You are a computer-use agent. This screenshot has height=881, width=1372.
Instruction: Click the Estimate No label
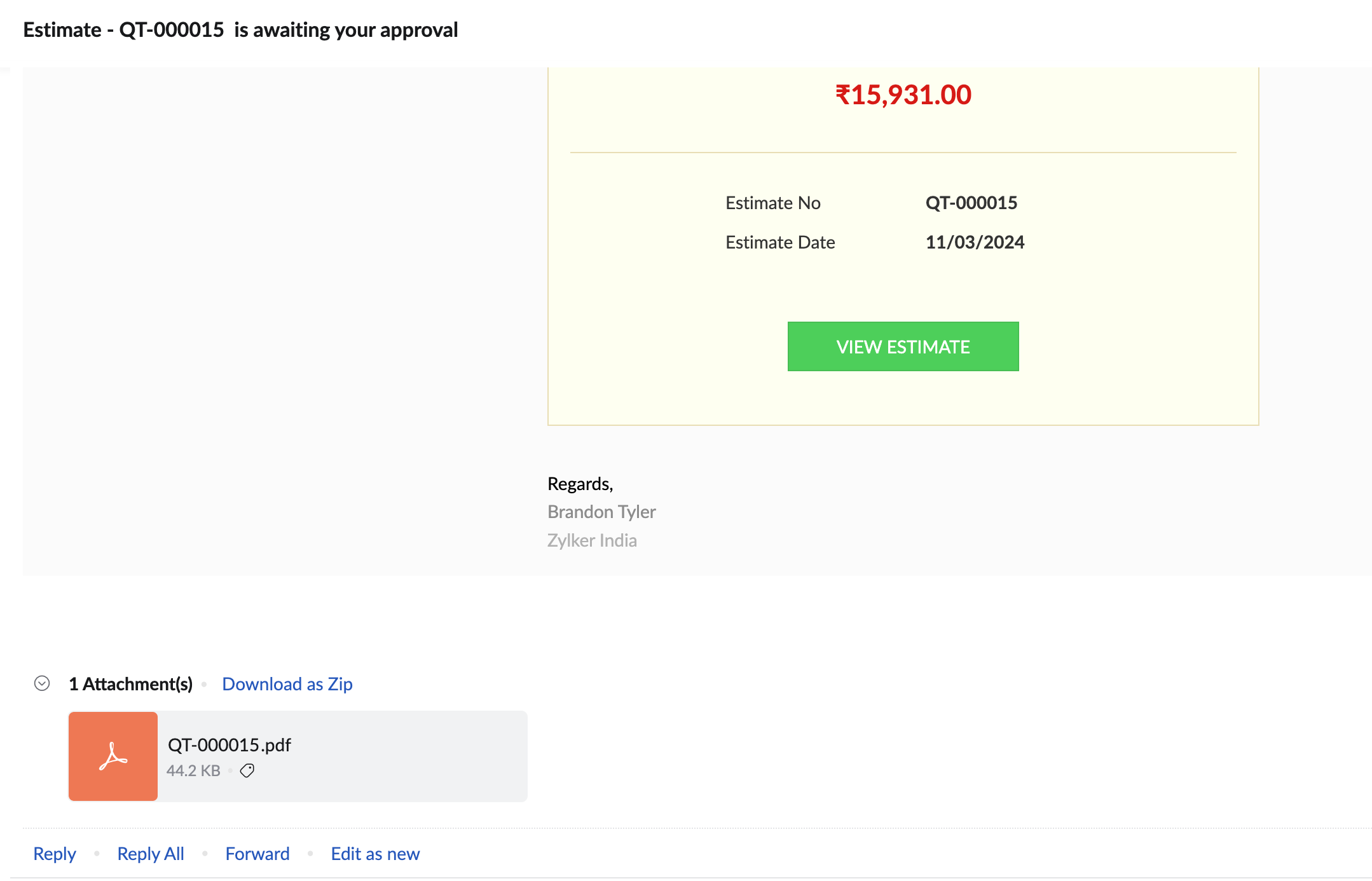click(x=772, y=203)
